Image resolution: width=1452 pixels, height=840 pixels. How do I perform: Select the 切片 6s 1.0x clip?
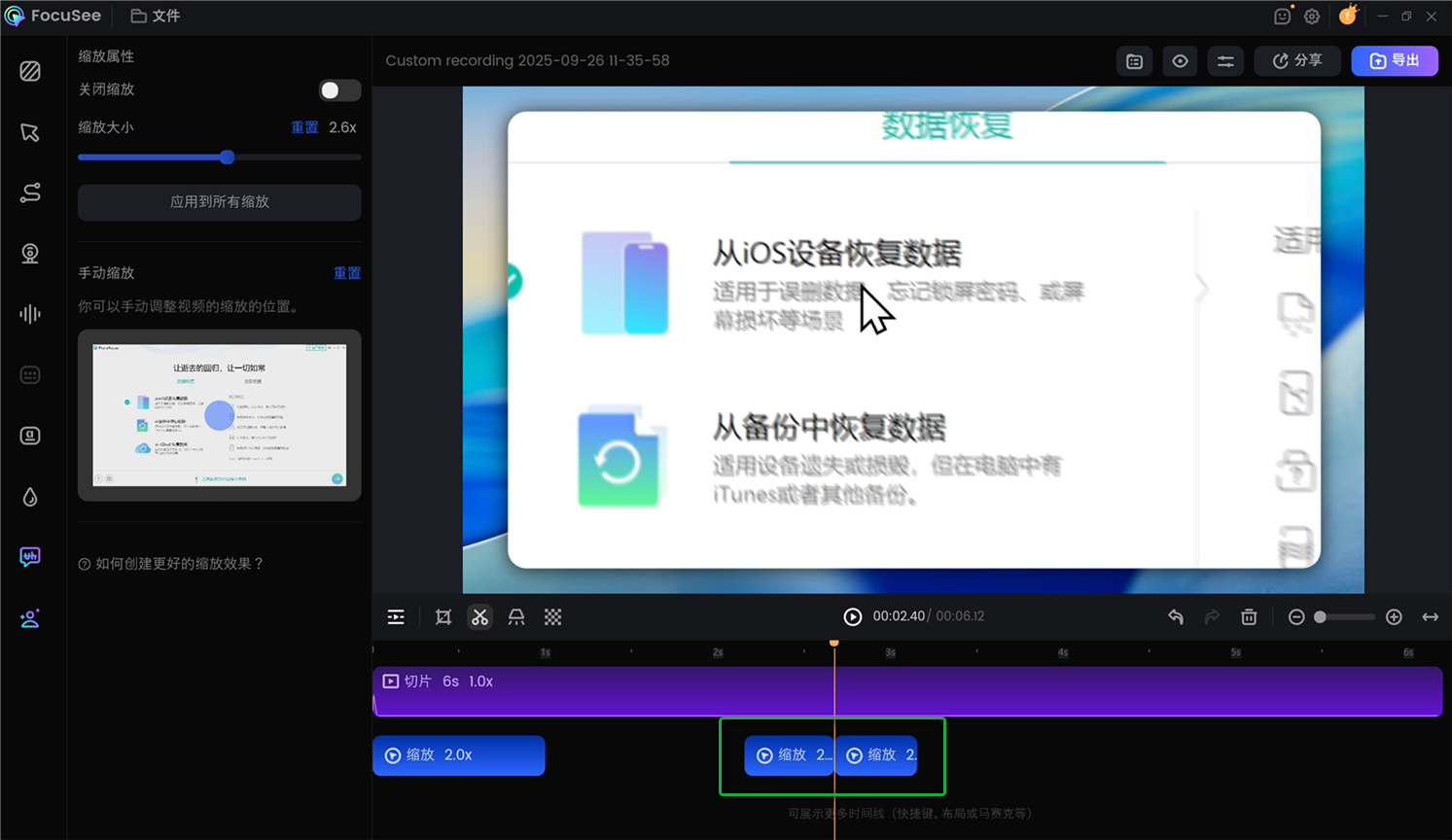pos(907,691)
